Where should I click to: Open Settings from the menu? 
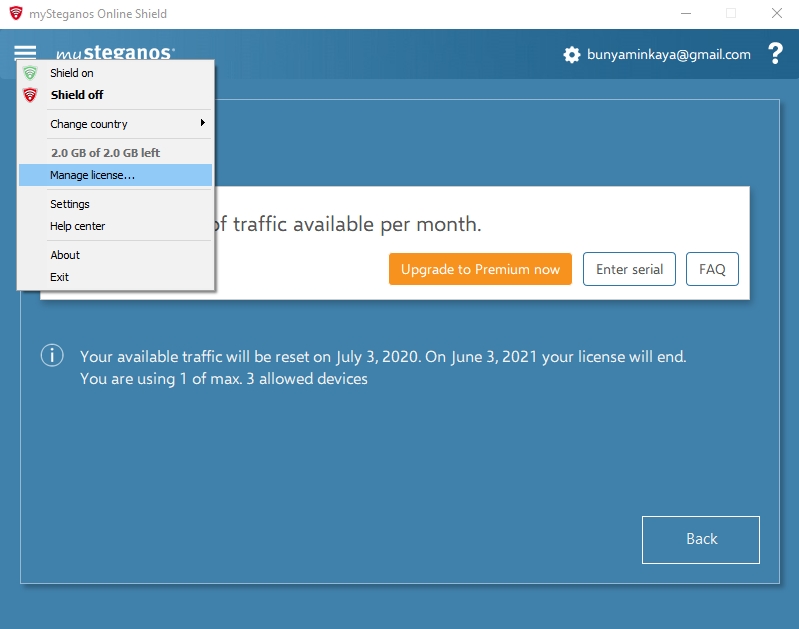click(x=115, y=204)
